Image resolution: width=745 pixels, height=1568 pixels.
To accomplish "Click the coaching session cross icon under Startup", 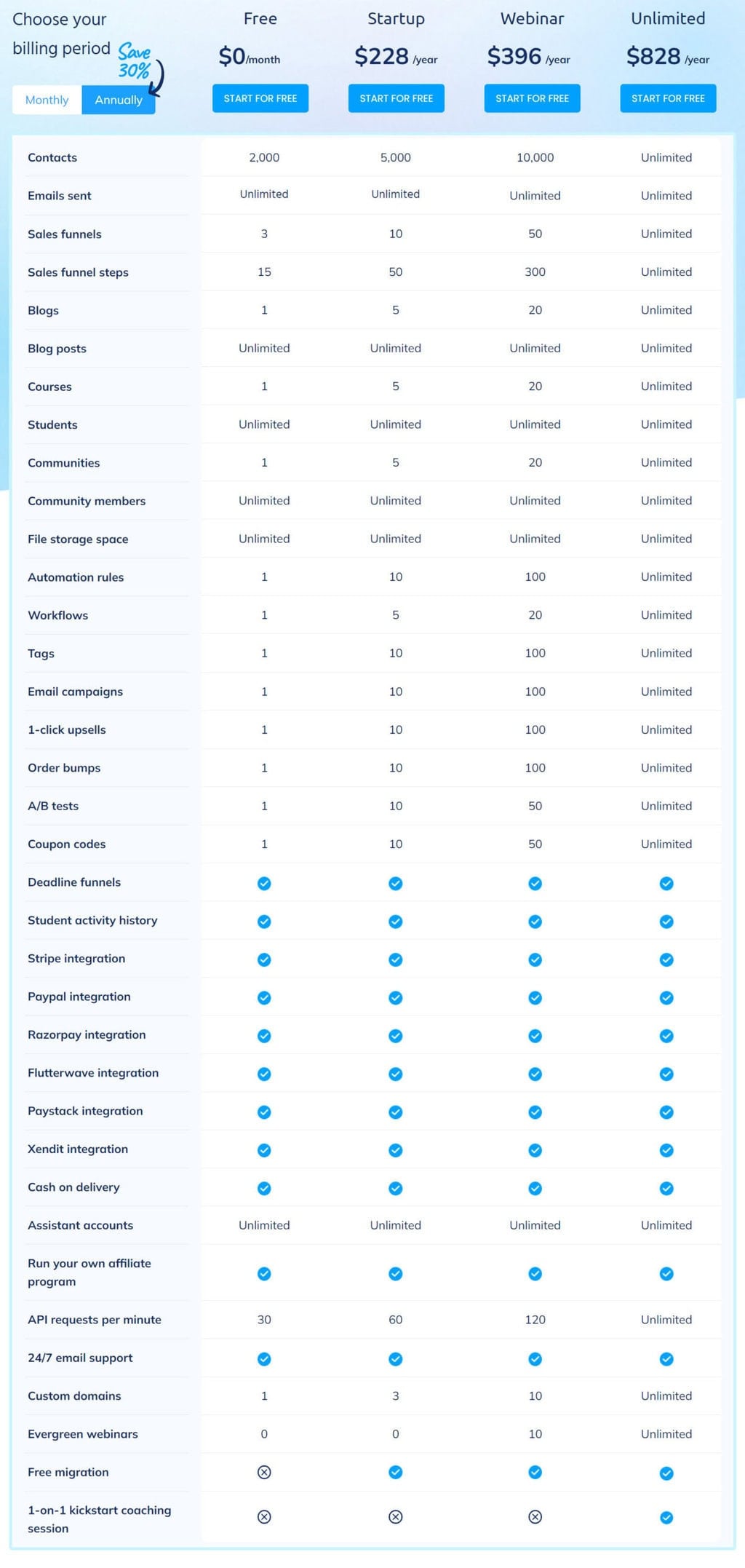I will pos(395,1518).
